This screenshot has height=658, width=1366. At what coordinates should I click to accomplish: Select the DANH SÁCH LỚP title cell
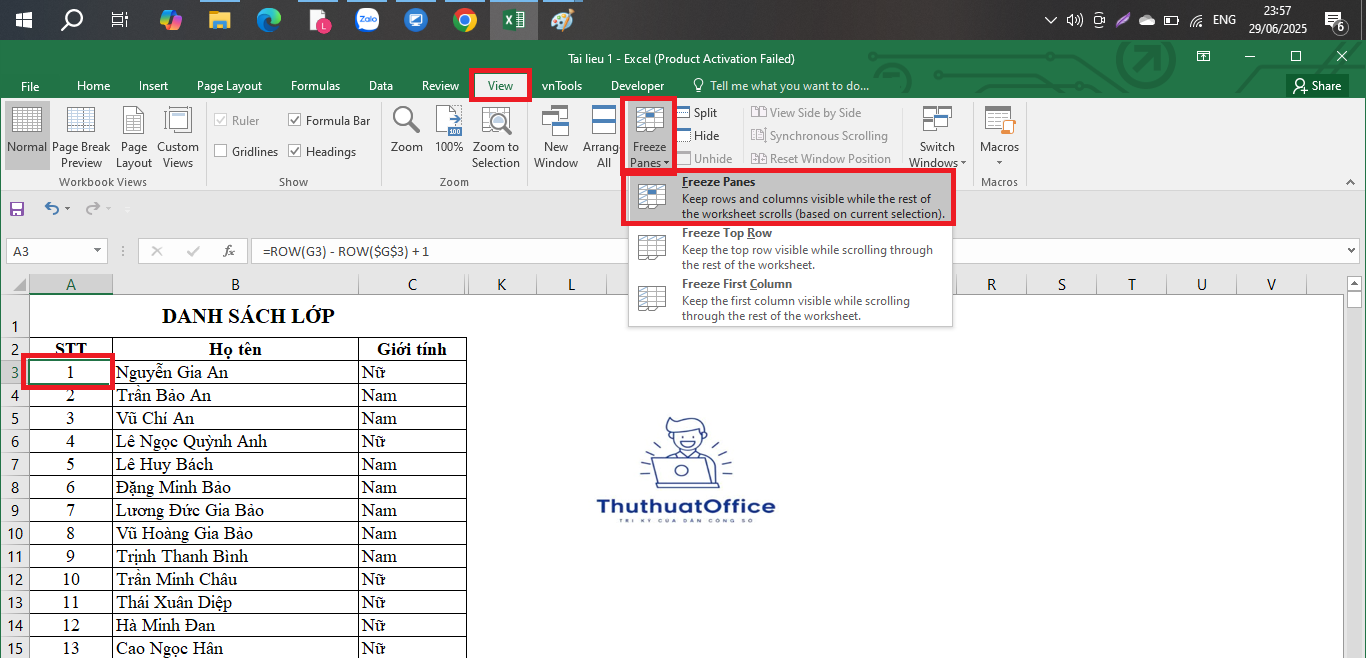[248, 316]
